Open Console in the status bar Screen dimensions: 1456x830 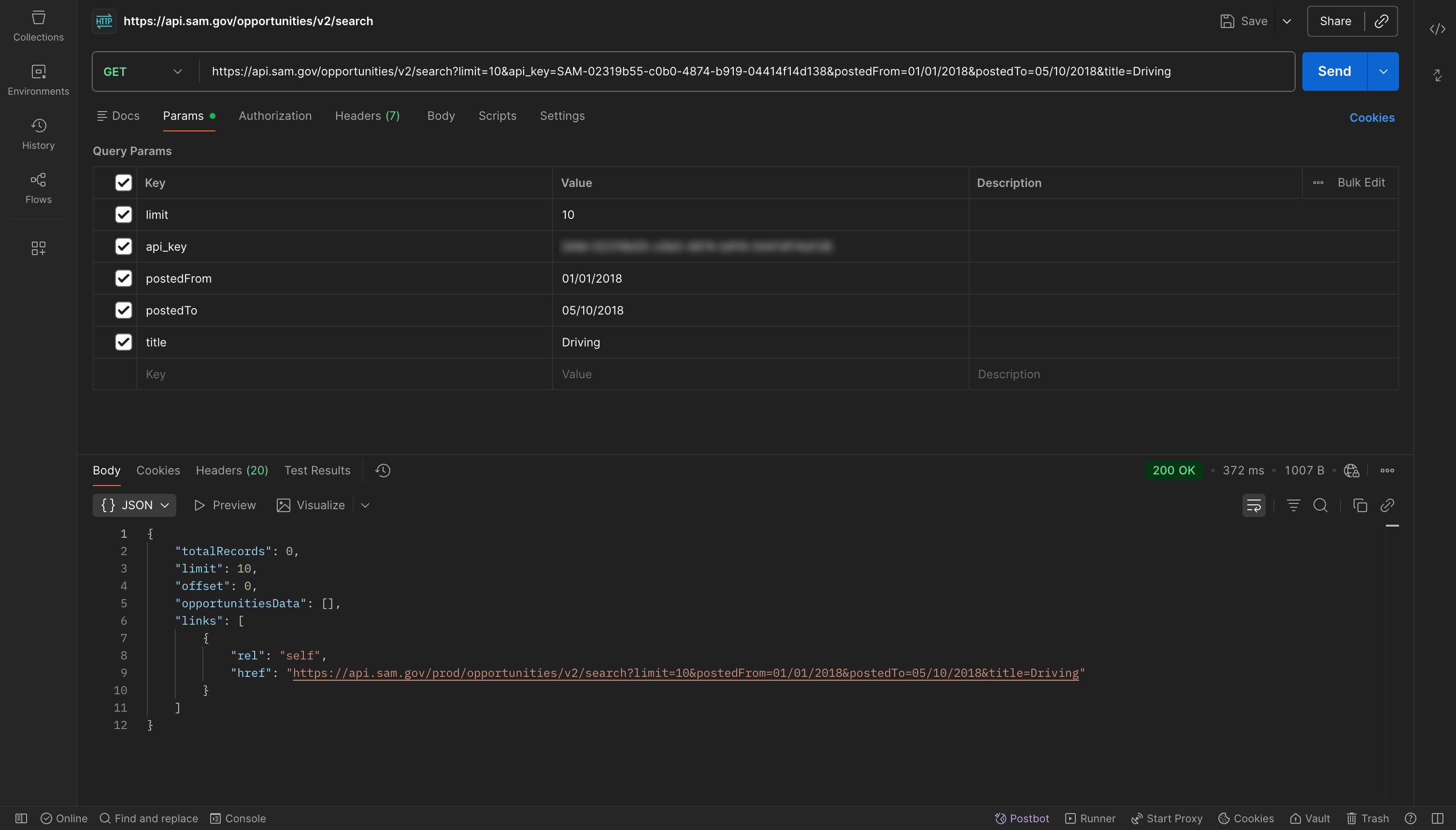click(238, 818)
